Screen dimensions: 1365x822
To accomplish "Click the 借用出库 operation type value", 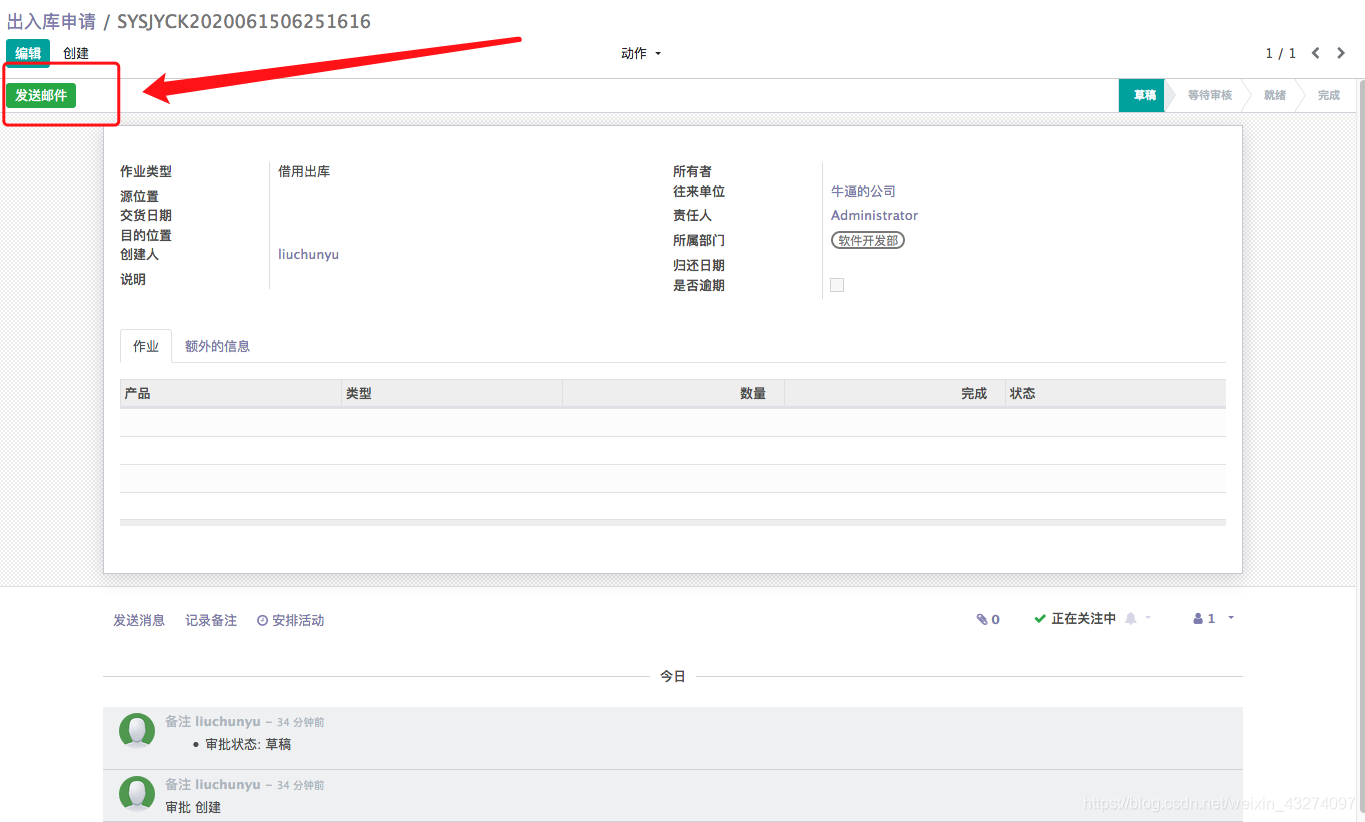I will click(304, 171).
